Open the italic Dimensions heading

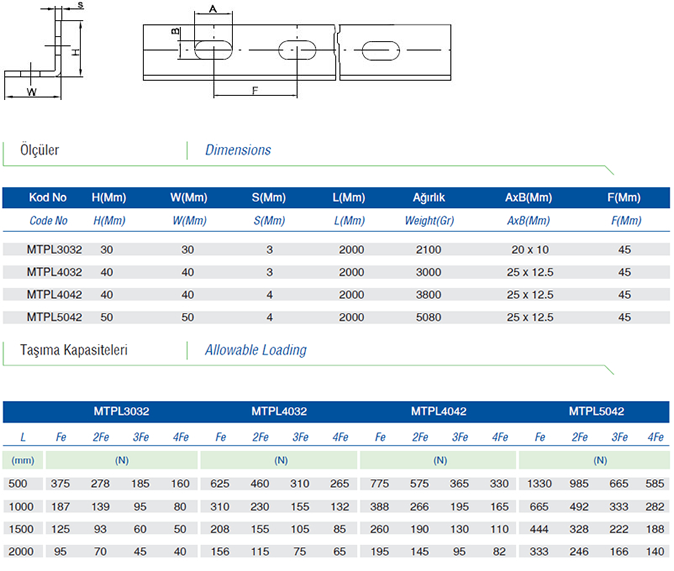coord(238,151)
